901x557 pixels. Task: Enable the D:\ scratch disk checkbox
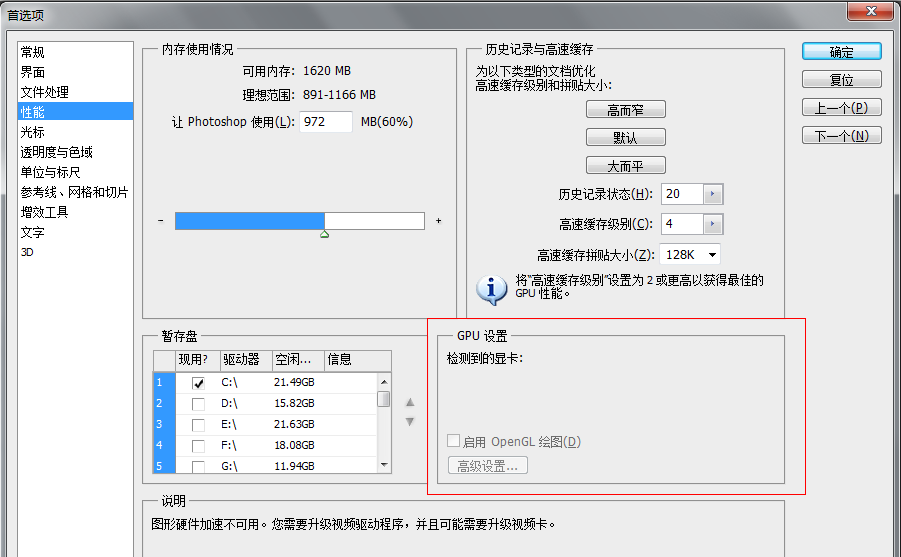(198, 403)
